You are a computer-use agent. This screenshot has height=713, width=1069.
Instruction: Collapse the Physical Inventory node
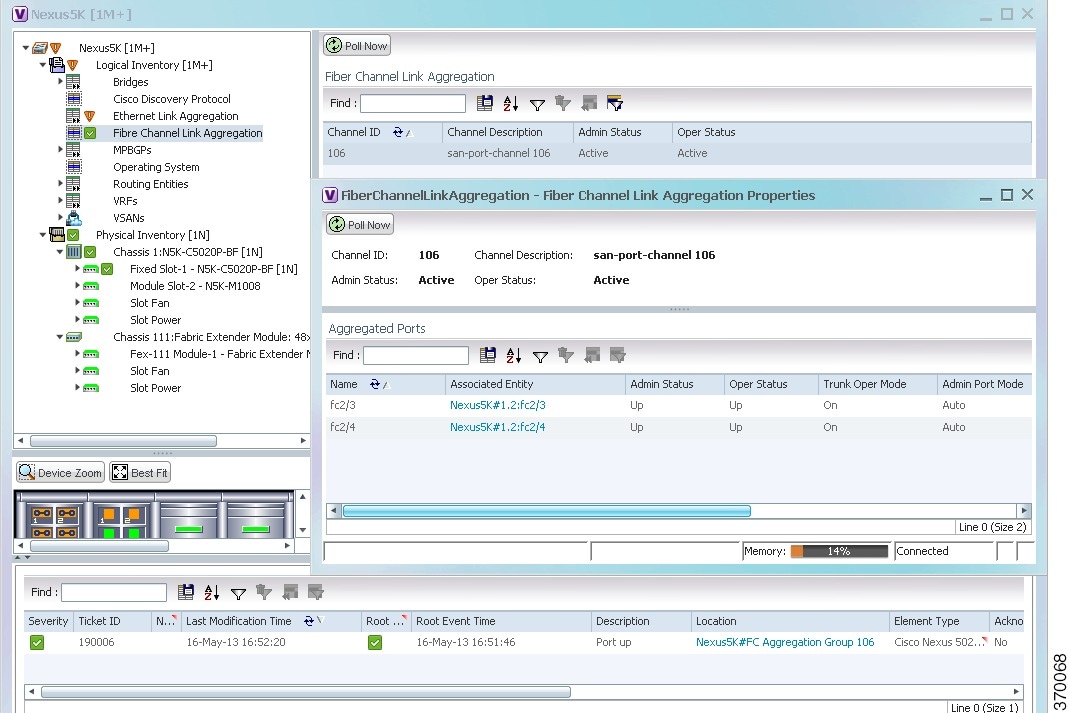(43, 235)
